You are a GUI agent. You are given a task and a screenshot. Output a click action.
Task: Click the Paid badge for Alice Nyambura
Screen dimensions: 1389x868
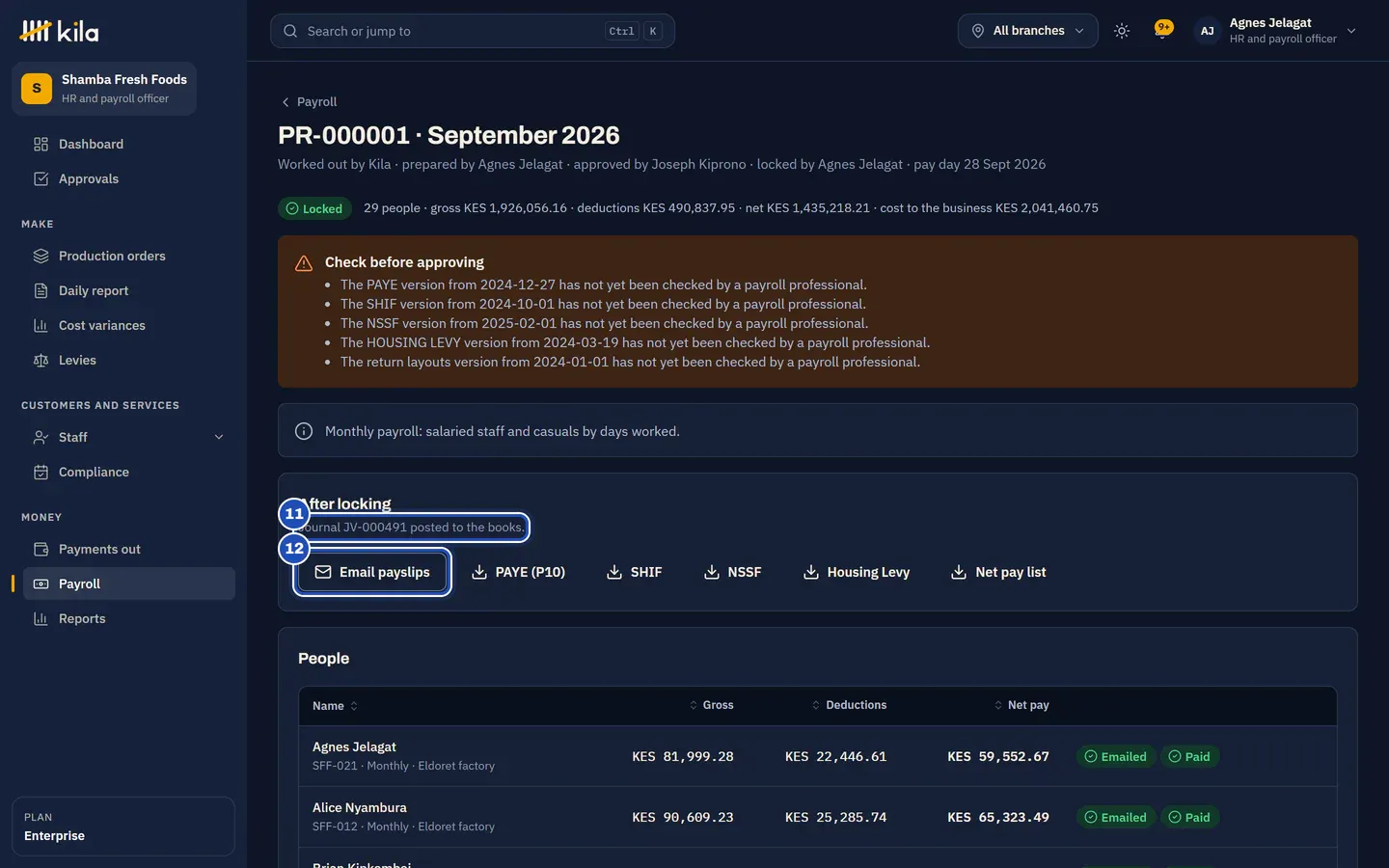pyautogui.click(x=1189, y=818)
